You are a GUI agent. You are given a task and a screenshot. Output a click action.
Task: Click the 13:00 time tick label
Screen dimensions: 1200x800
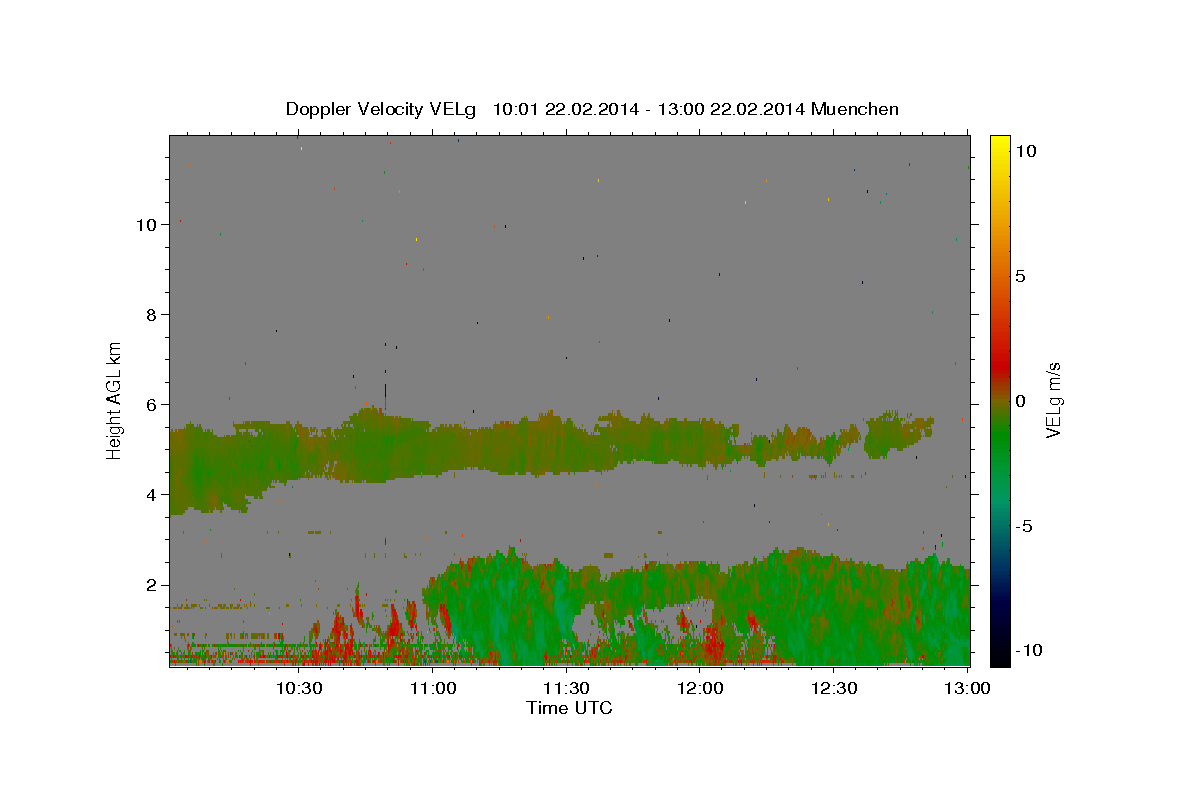[967, 688]
